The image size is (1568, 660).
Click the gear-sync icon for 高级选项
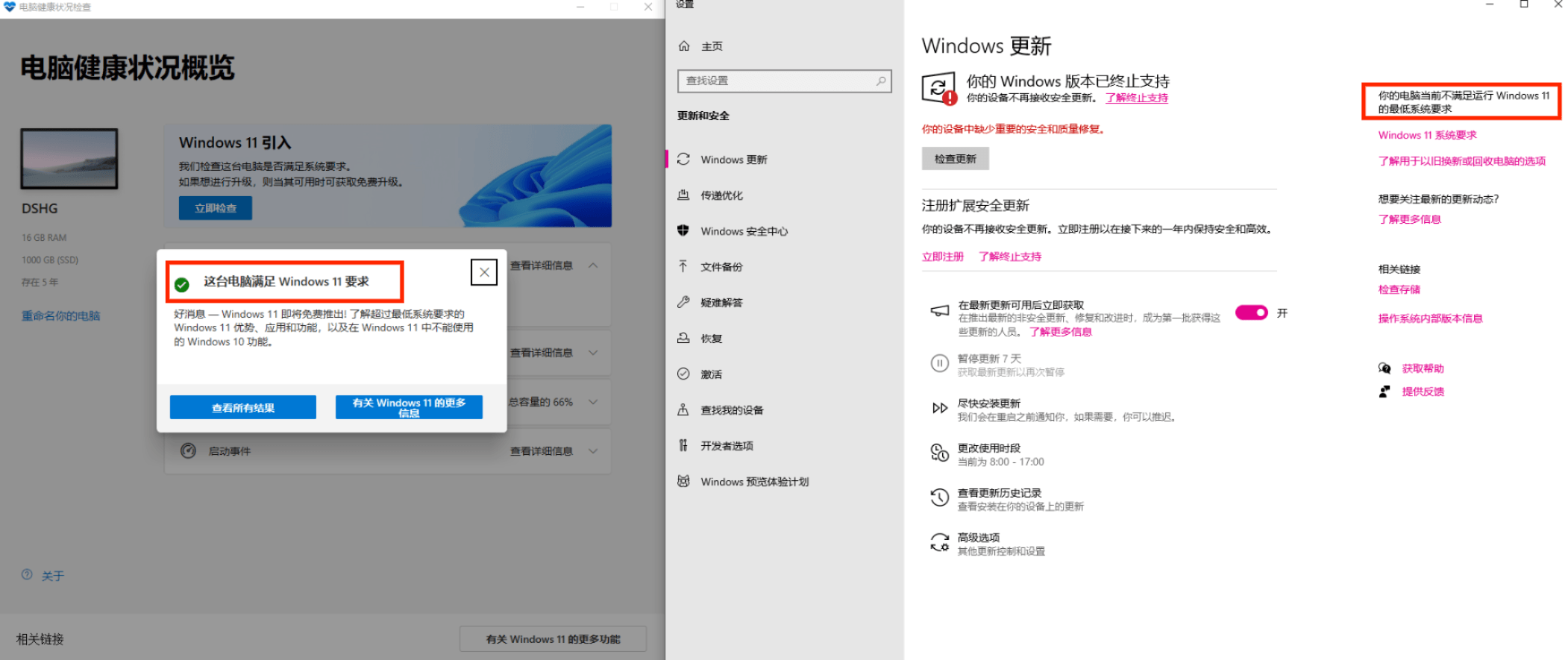(939, 542)
